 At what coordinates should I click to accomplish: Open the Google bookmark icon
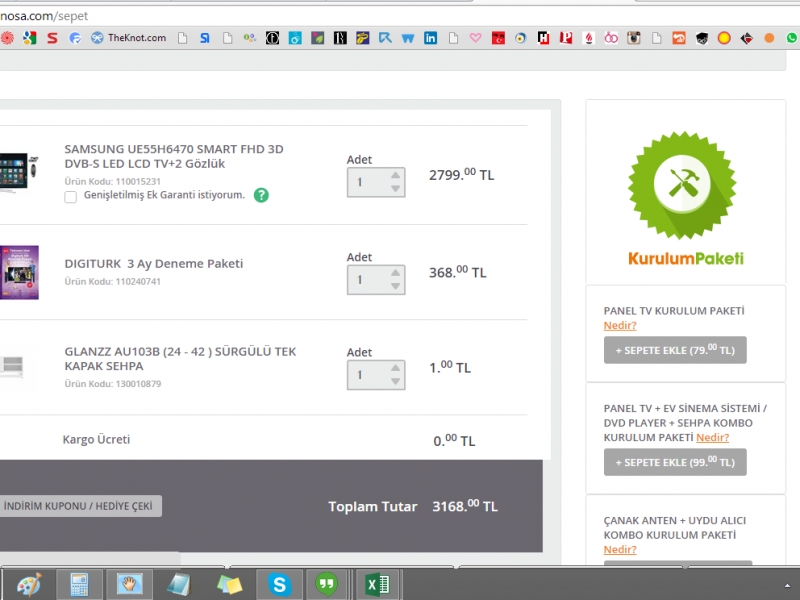pos(30,38)
